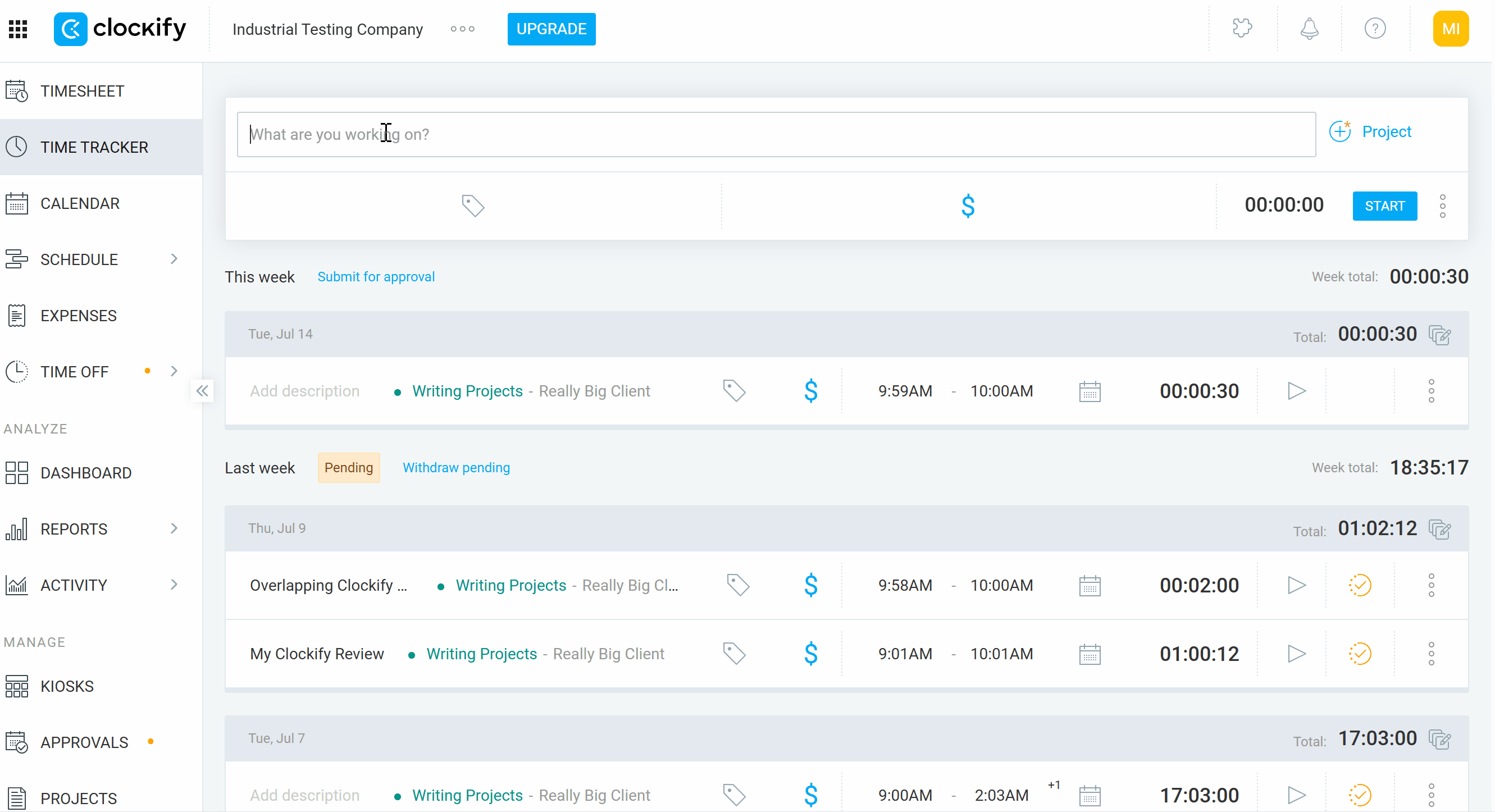Click the Pending status badge
Image resolution: width=1495 pixels, height=812 pixels.
click(x=349, y=468)
